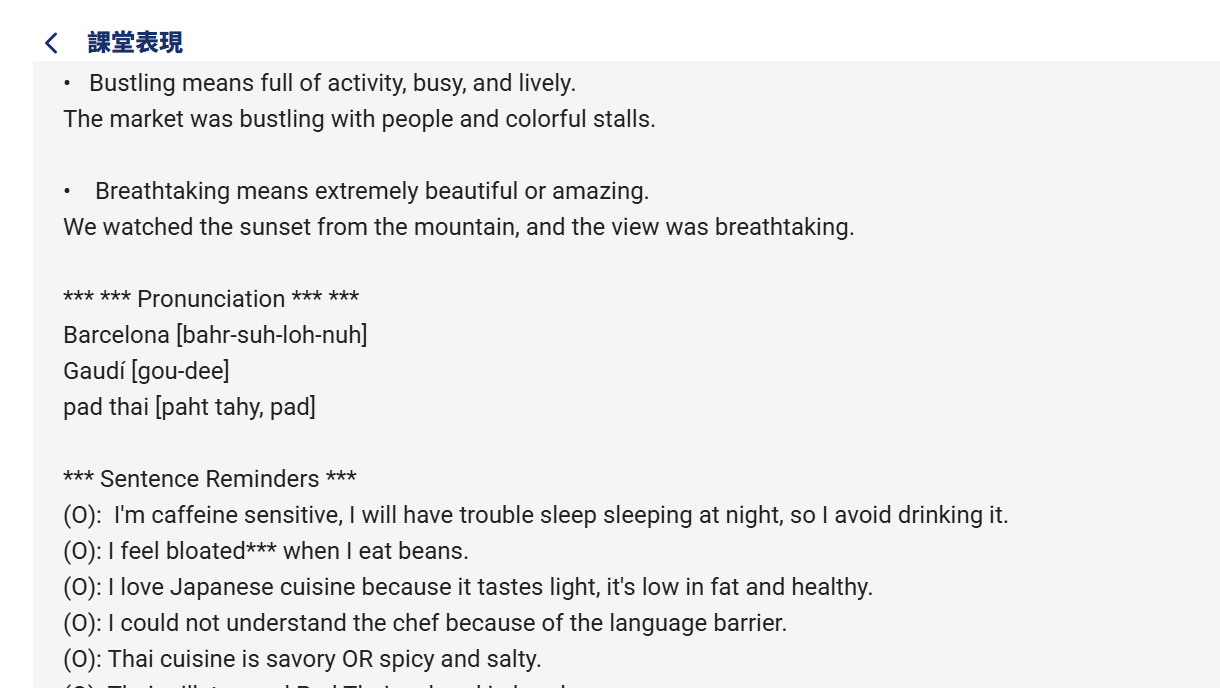Click the Breathtaking definition line
The image size is (1220, 688).
coord(371,191)
